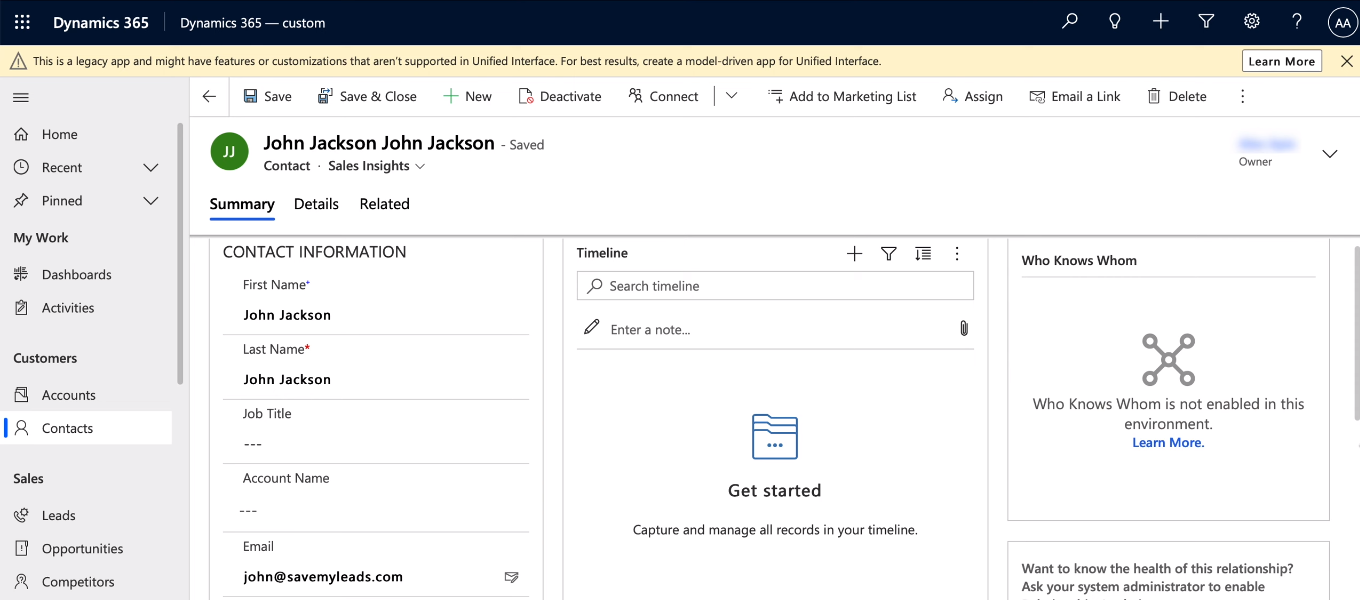Click Save & Close command

coord(367,96)
